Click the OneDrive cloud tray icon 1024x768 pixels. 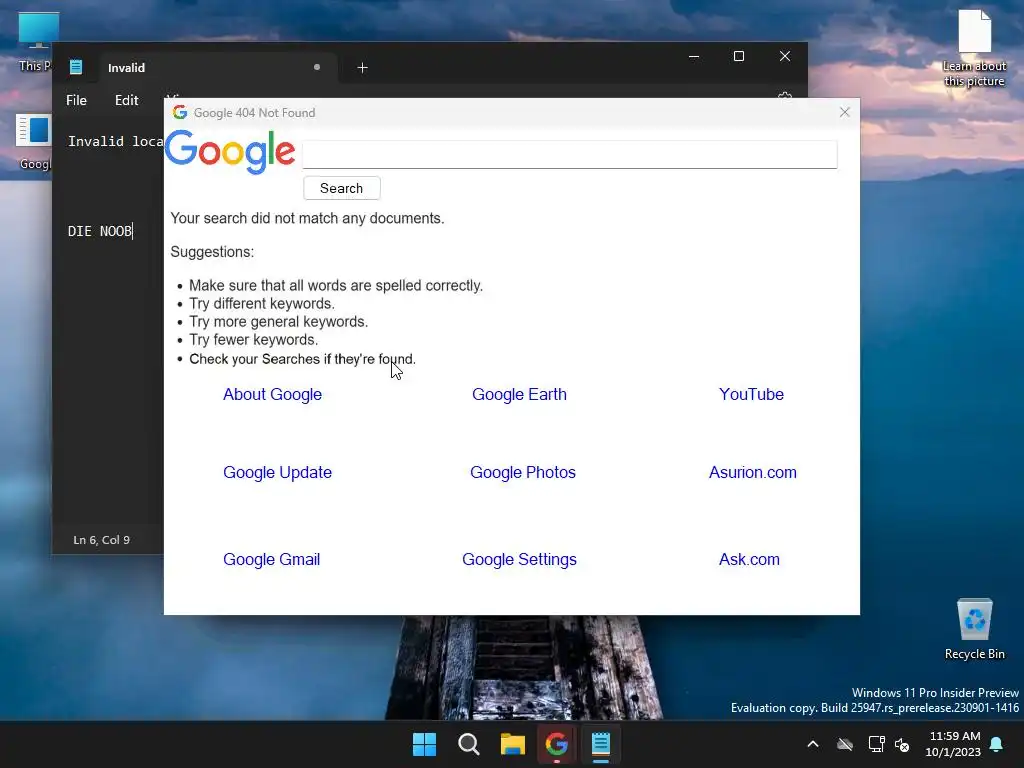tap(845, 744)
